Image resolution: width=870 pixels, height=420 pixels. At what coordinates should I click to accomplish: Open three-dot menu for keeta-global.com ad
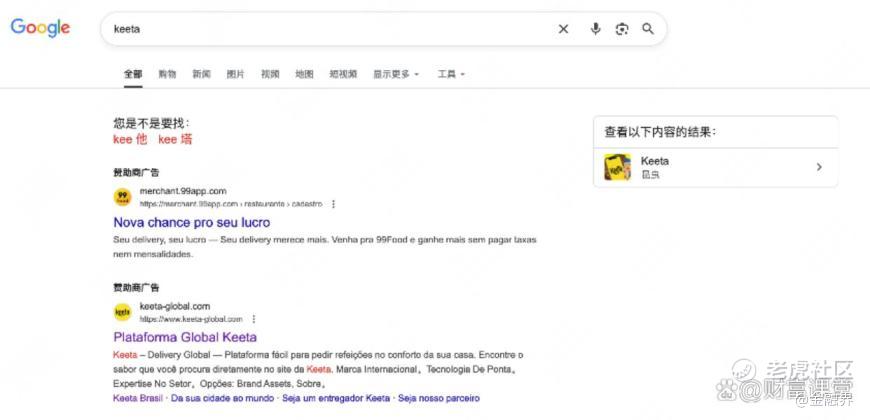point(254,319)
